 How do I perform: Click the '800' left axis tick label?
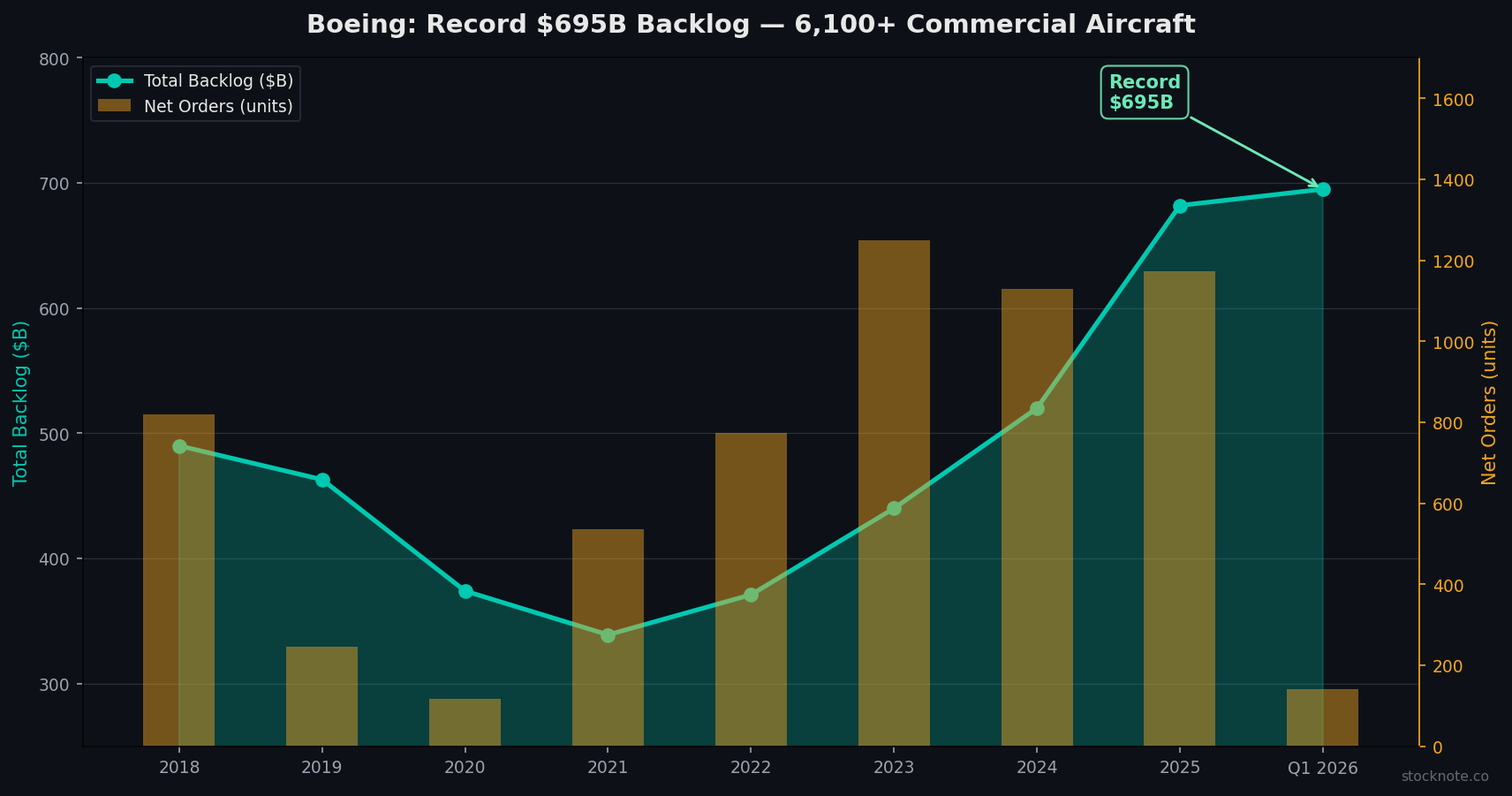(55, 59)
